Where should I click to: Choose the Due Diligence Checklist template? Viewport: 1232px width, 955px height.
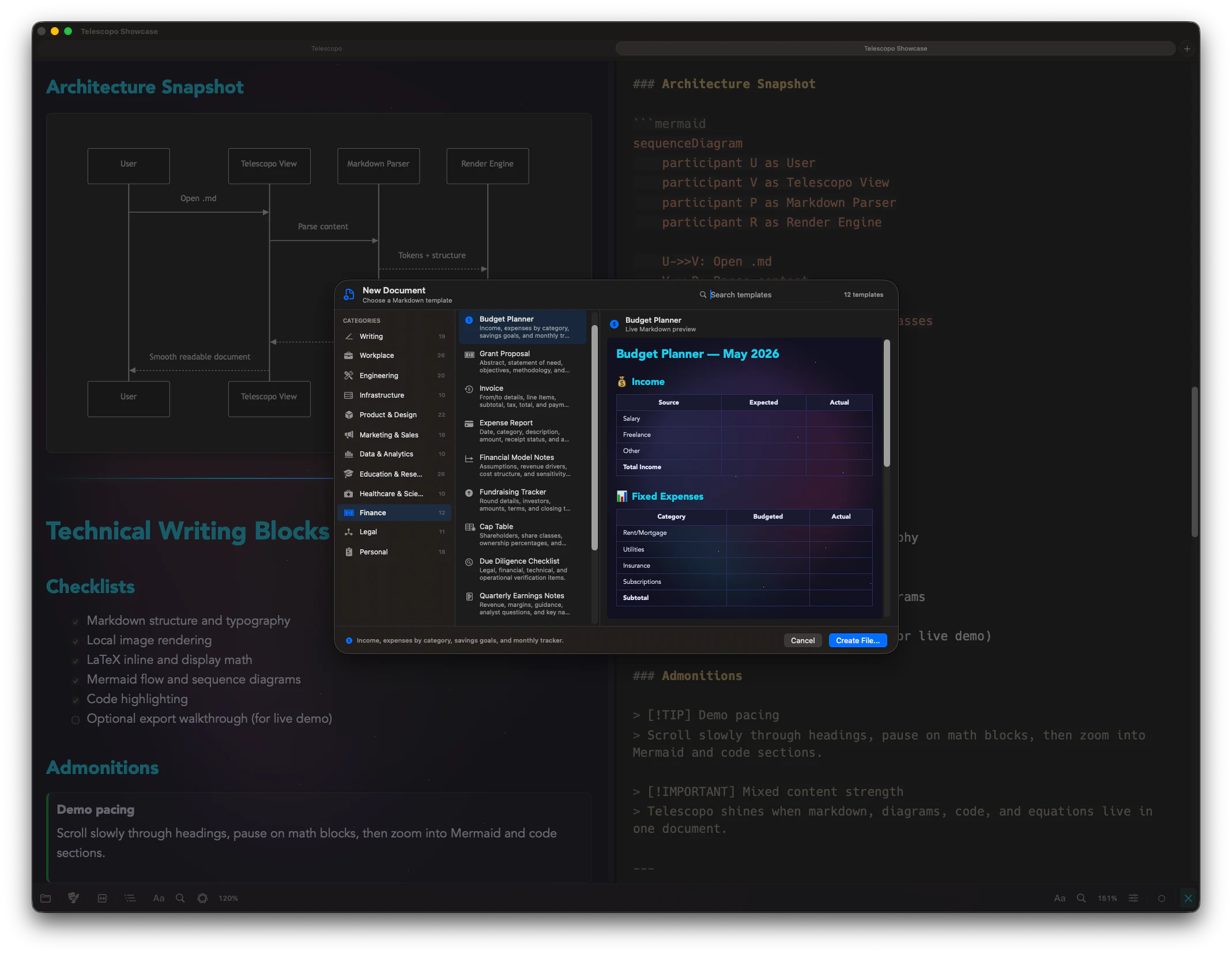click(523, 569)
